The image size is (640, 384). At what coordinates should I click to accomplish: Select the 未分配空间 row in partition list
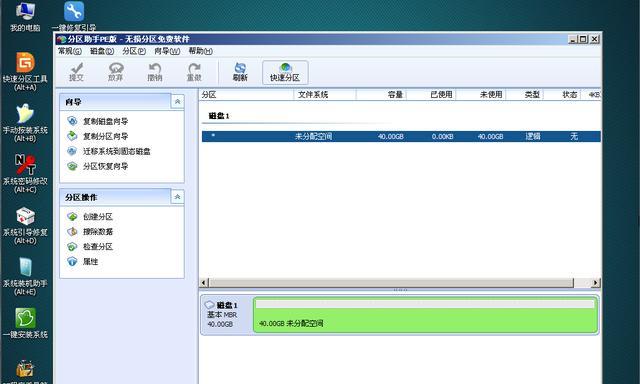[401, 136]
